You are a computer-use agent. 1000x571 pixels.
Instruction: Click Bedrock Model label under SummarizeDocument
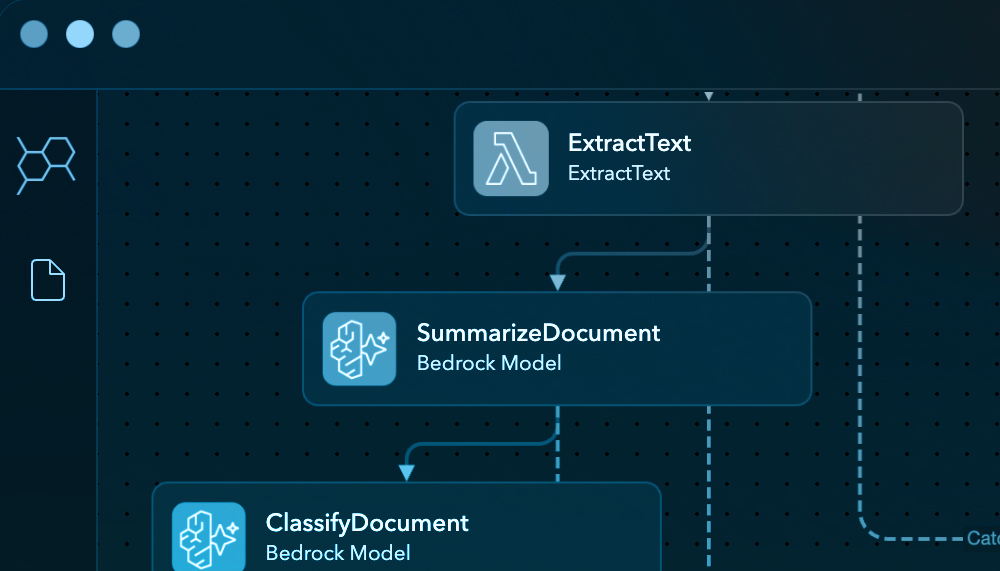click(489, 363)
